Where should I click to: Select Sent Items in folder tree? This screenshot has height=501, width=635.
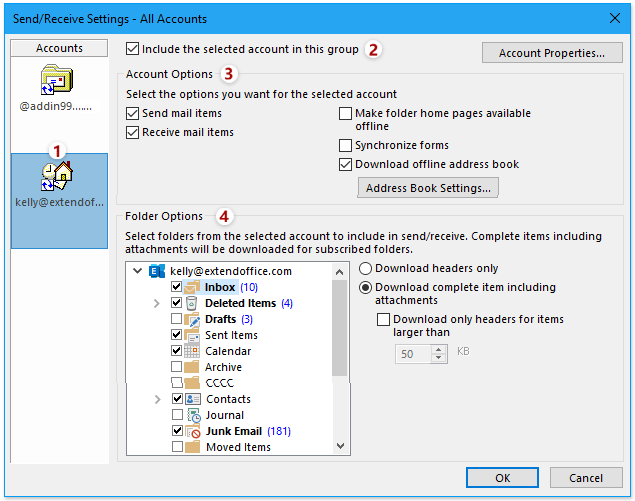pos(231,335)
